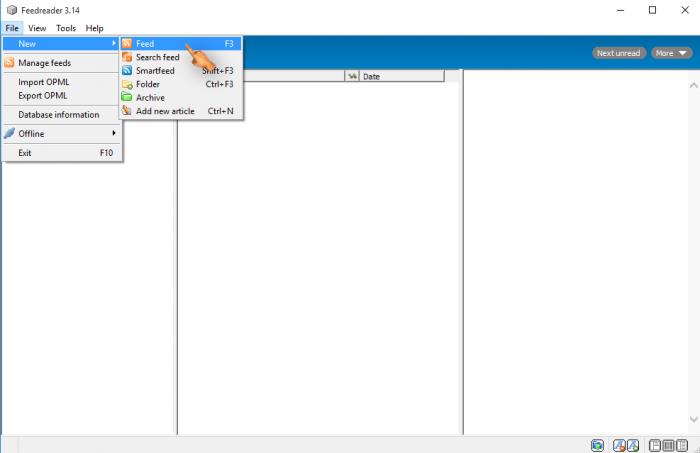Click the green folder icon beside Archive
This screenshot has height=453, width=700.
(x=127, y=97)
